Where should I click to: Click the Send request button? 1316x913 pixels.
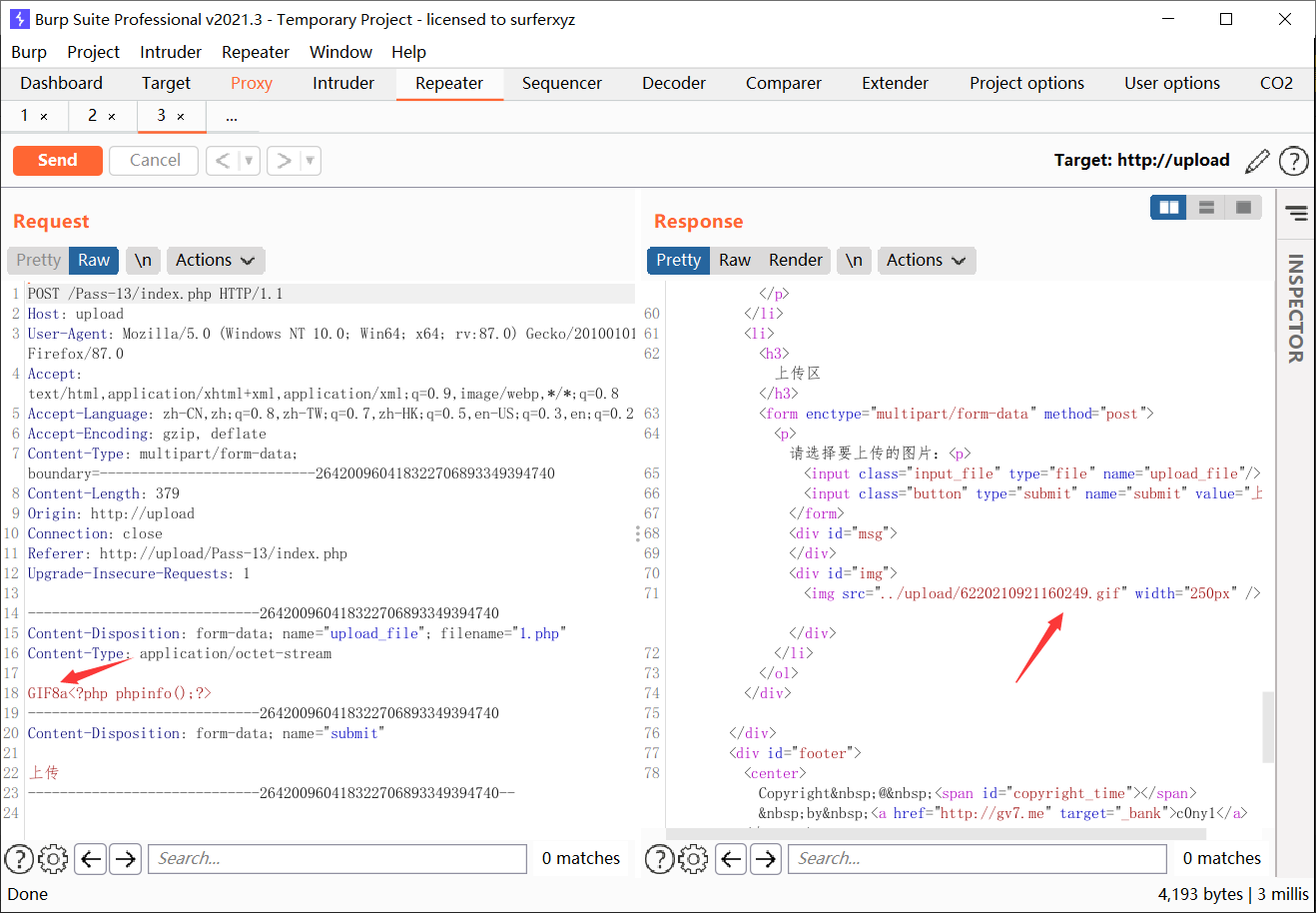(58, 160)
